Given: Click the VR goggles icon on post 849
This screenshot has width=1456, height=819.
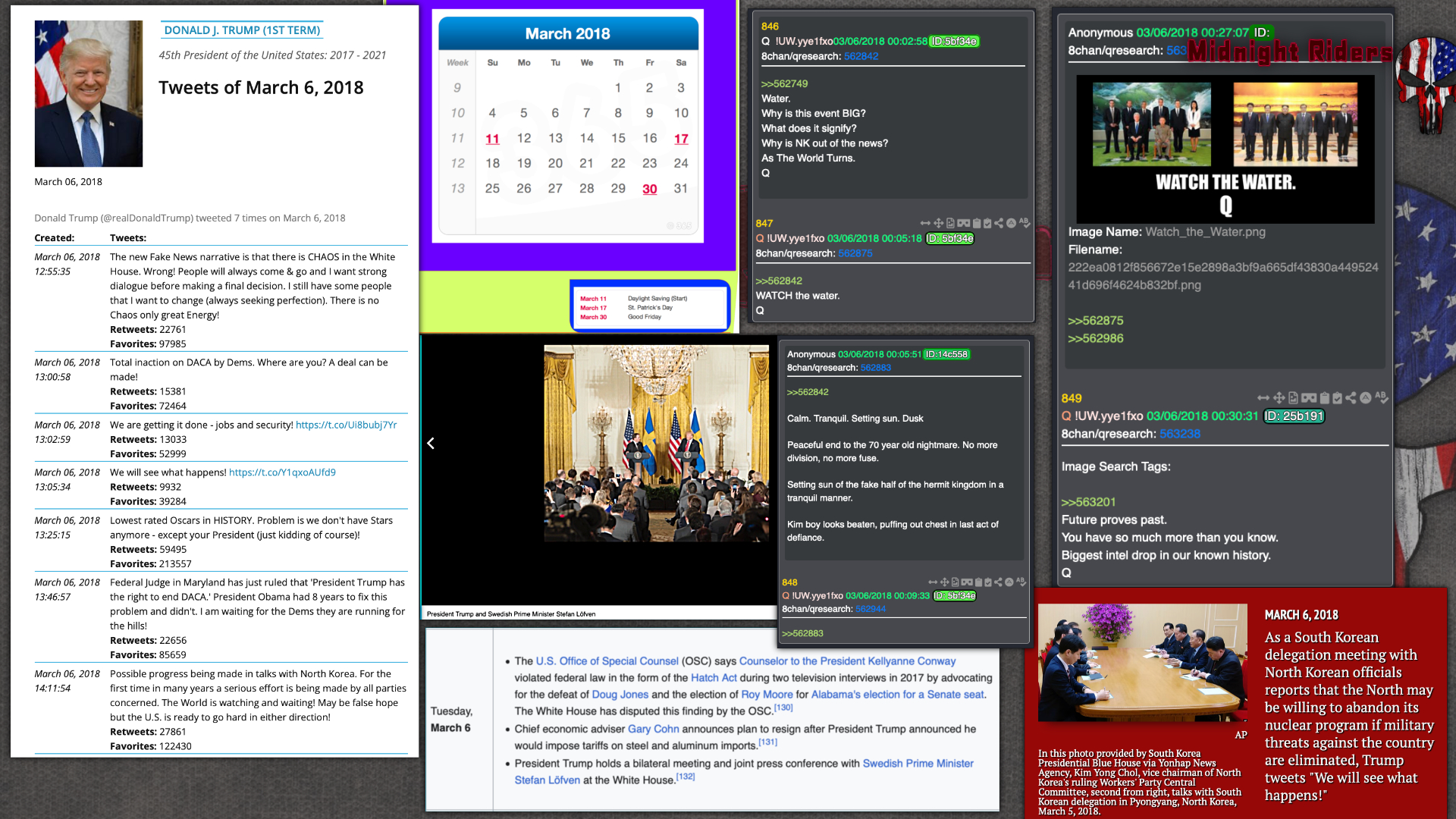Looking at the screenshot, I should (1309, 397).
